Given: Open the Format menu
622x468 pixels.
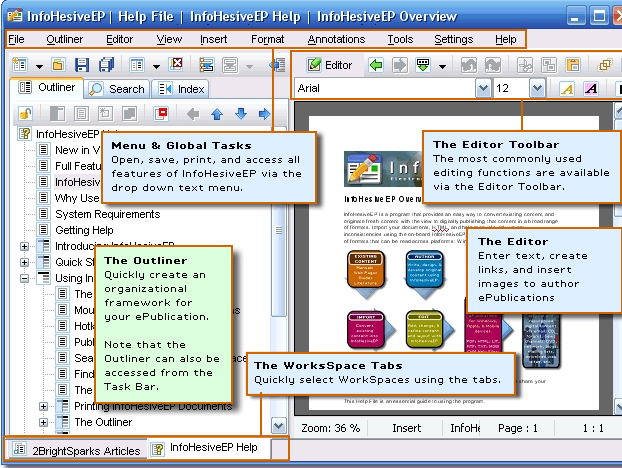Looking at the screenshot, I should (267, 39).
